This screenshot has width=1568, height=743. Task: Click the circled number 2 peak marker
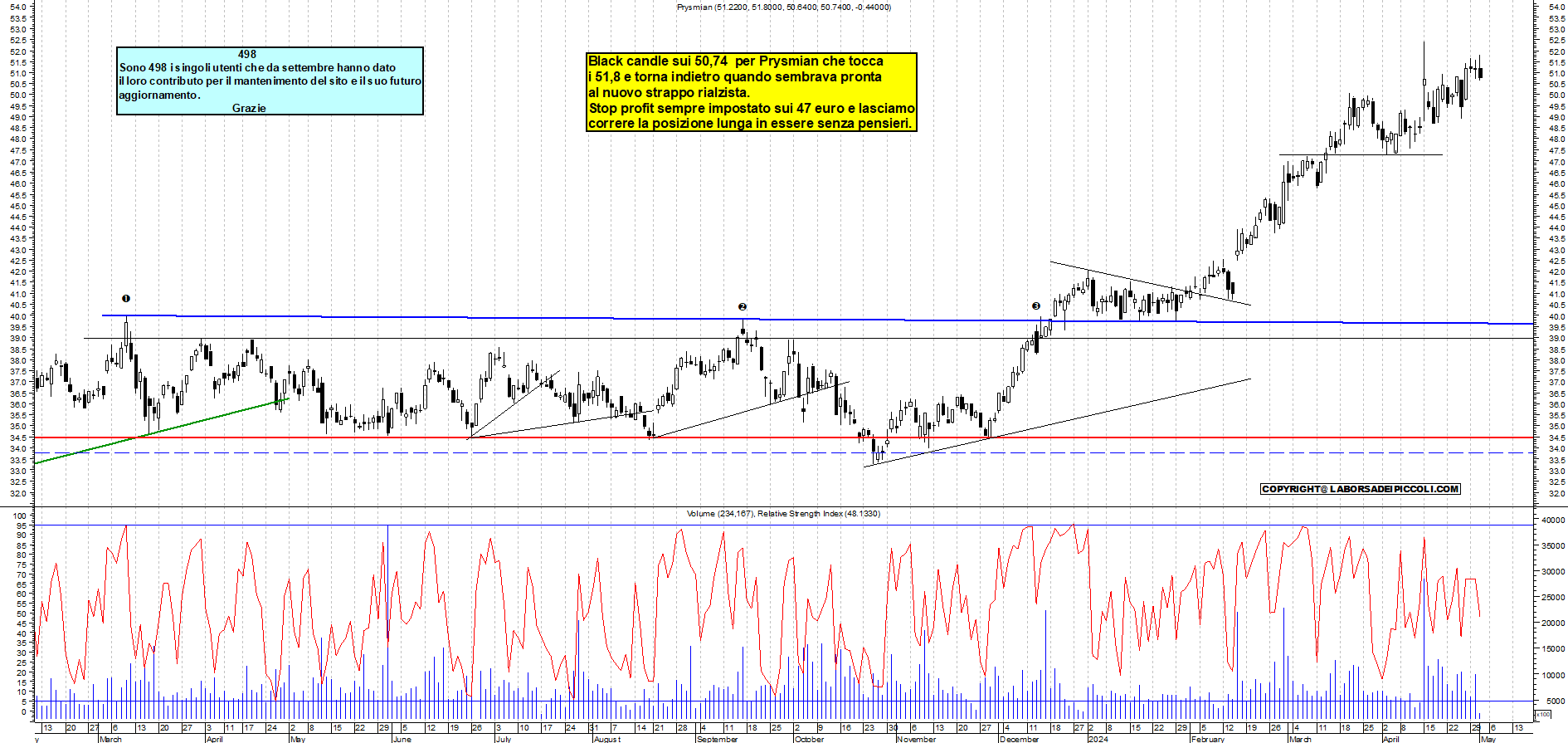(743, 306)
